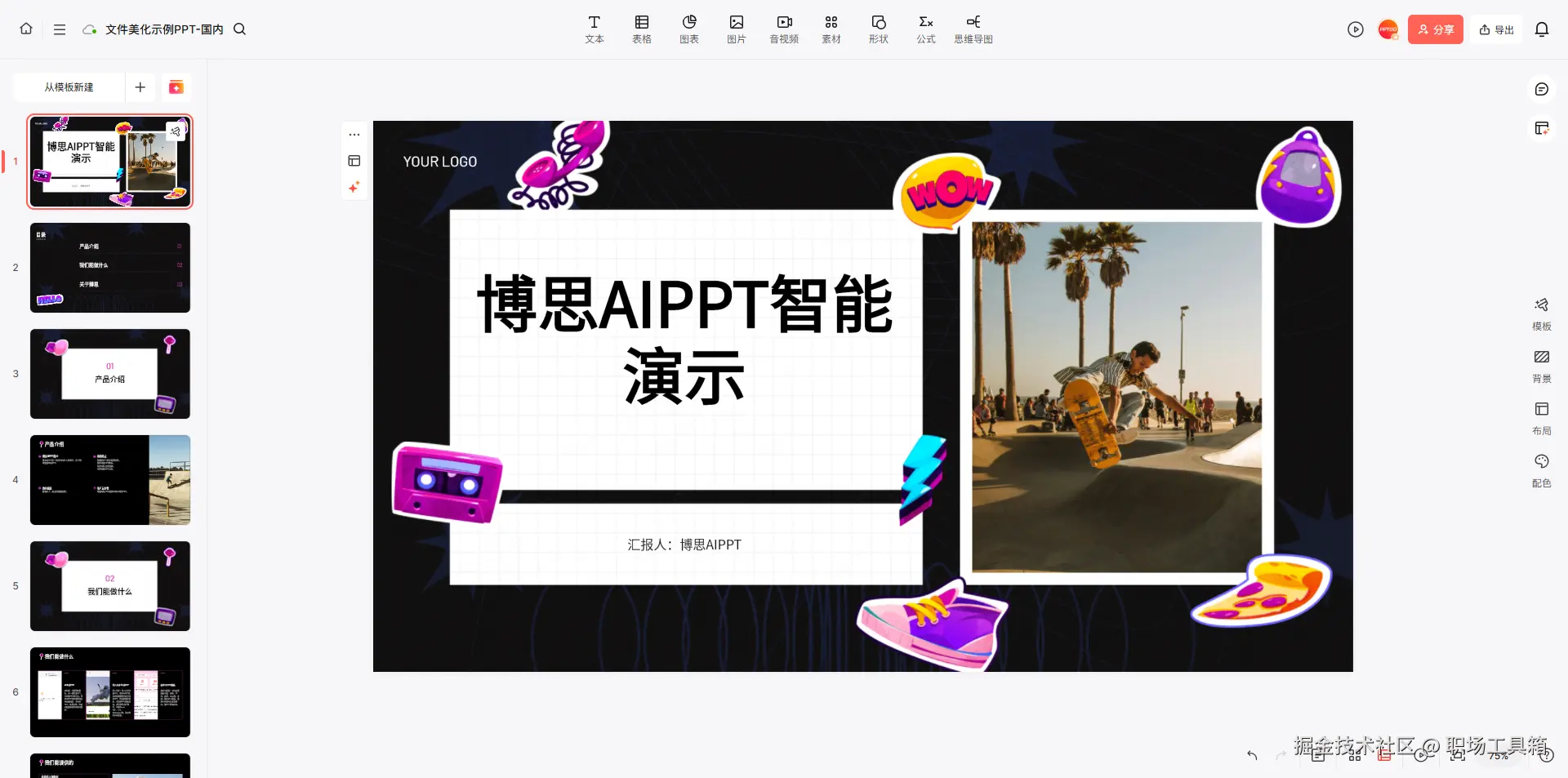
Task: Open the orange user avatar
Action: pyautogui.click(x=1388, y=29)
